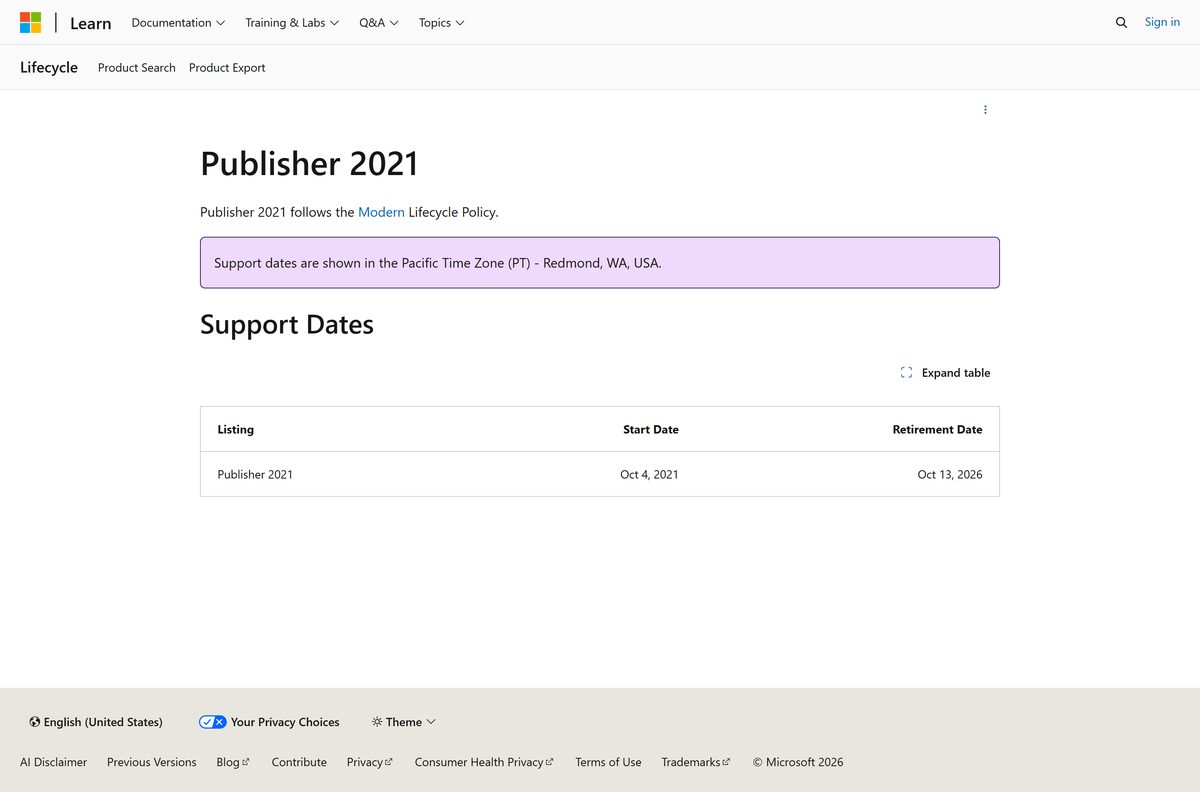1200x792 pixels.
Task: Click the globe language icon
Action: click(x=35, y=722)
